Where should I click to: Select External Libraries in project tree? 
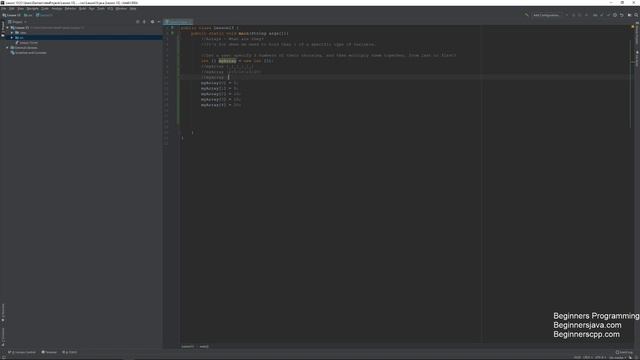click(24, 48)
